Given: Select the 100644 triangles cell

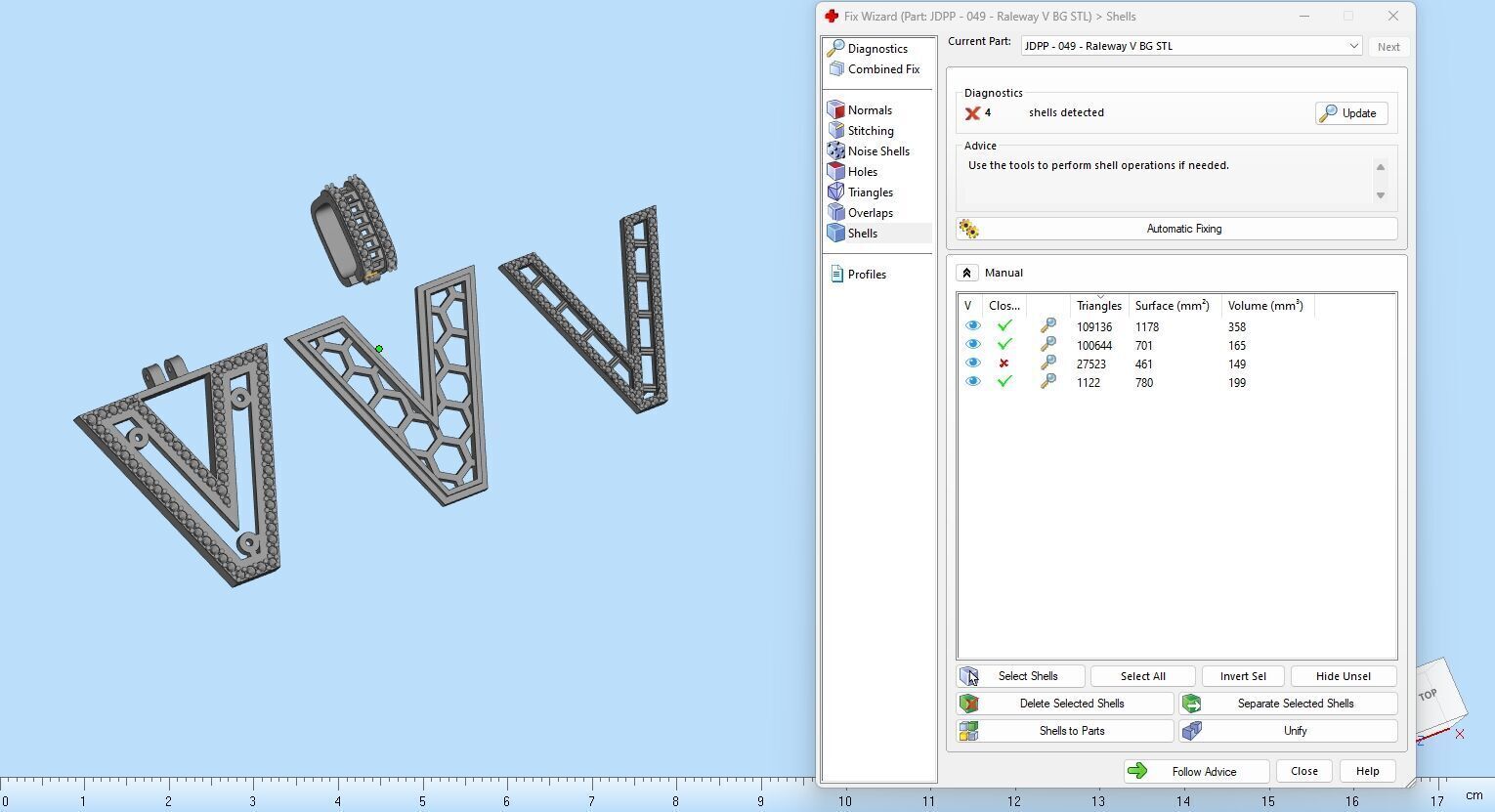Looking at the screenshot, I should 1094,346.
